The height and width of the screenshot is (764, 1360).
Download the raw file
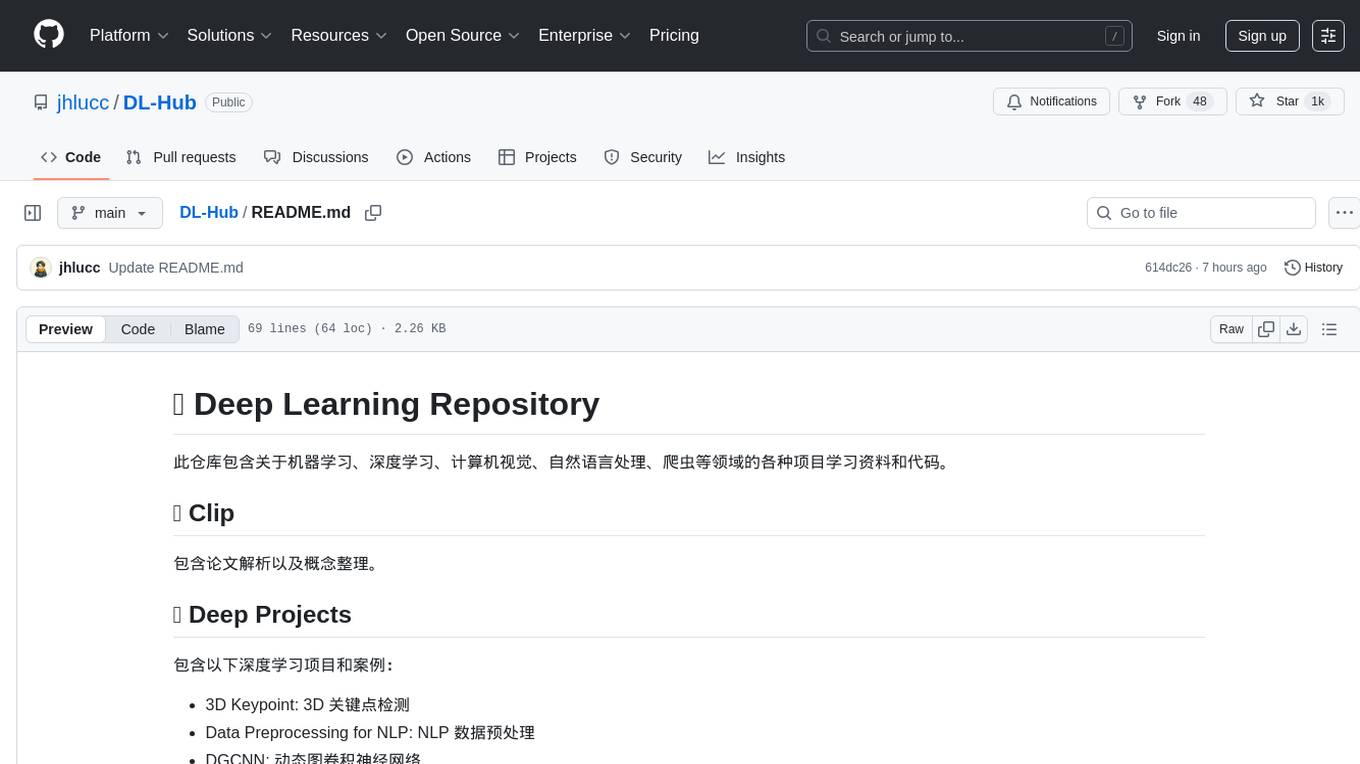pyautogui.click(x=1294, y=329)
